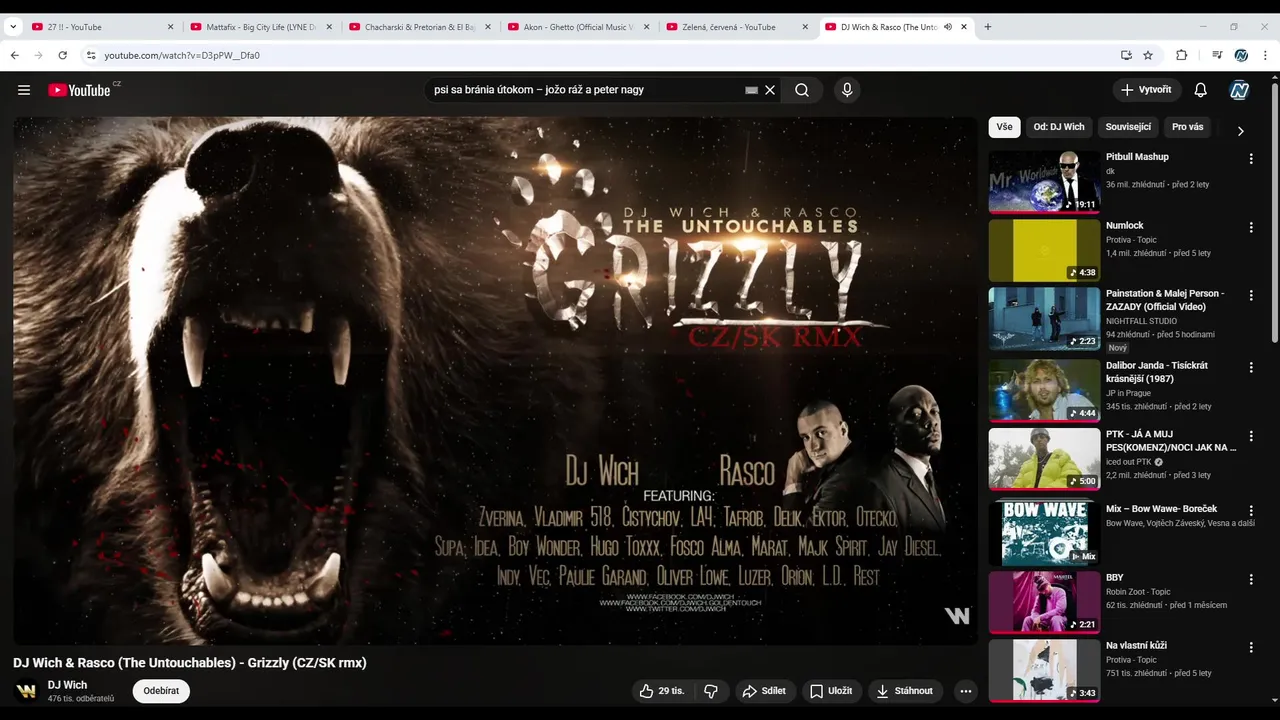Click the browser address bar URL
This screenshot has height=720, width=1280.
[182, 55]
